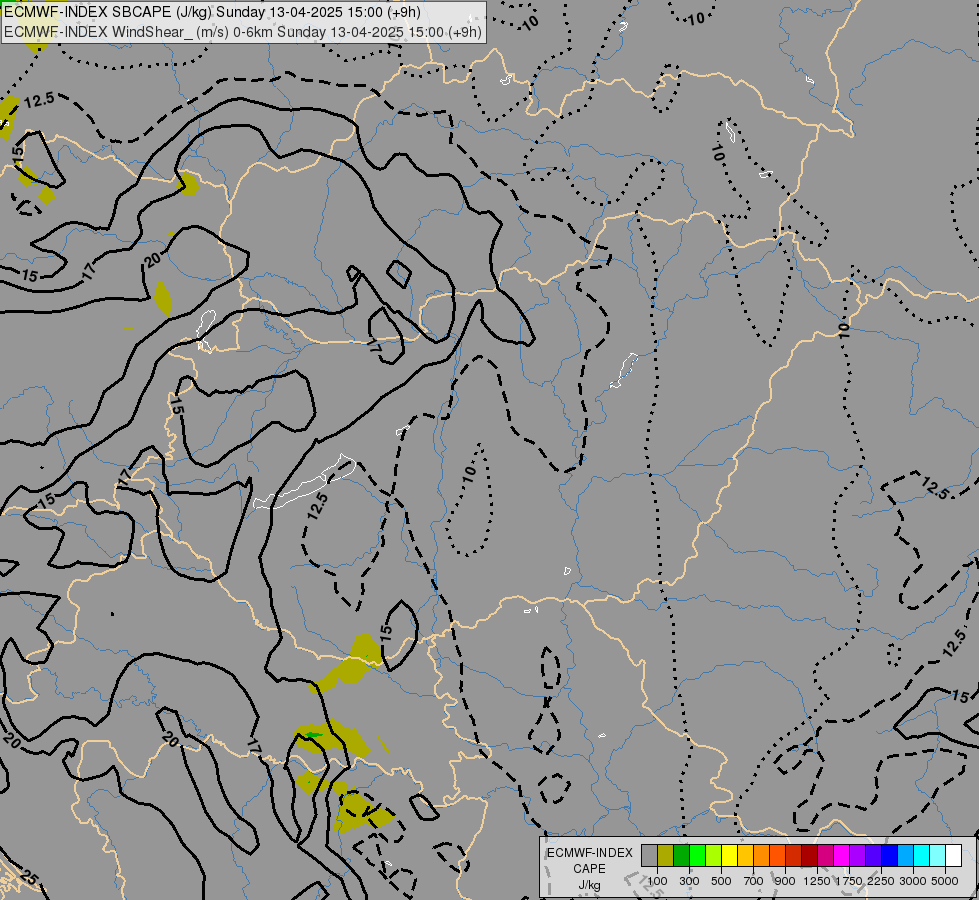Click the J/kg unit label in legend
This screenshot has width=979, height=900.
click(x=589, y=886)
